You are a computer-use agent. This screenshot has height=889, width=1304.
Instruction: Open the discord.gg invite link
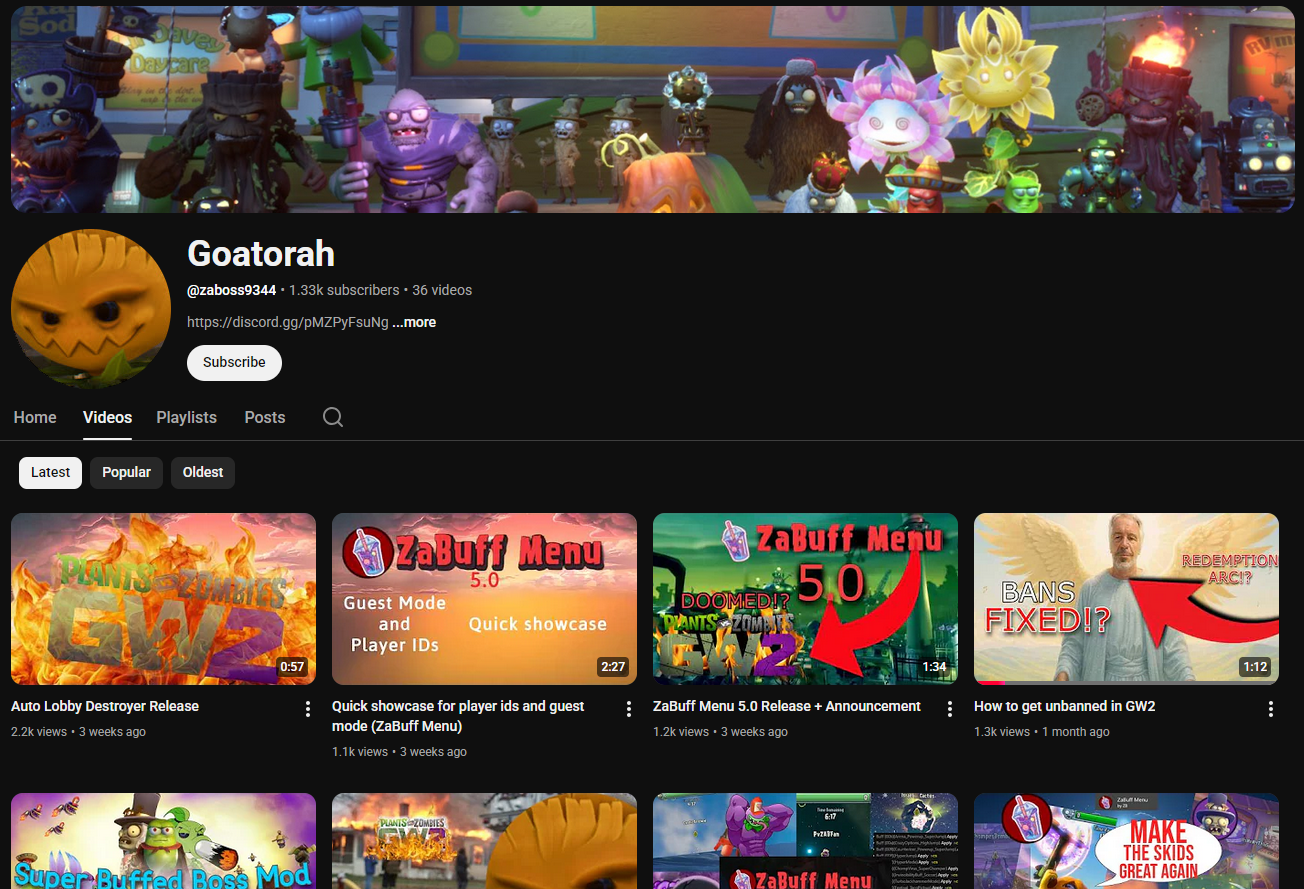[x=287, y=322]
